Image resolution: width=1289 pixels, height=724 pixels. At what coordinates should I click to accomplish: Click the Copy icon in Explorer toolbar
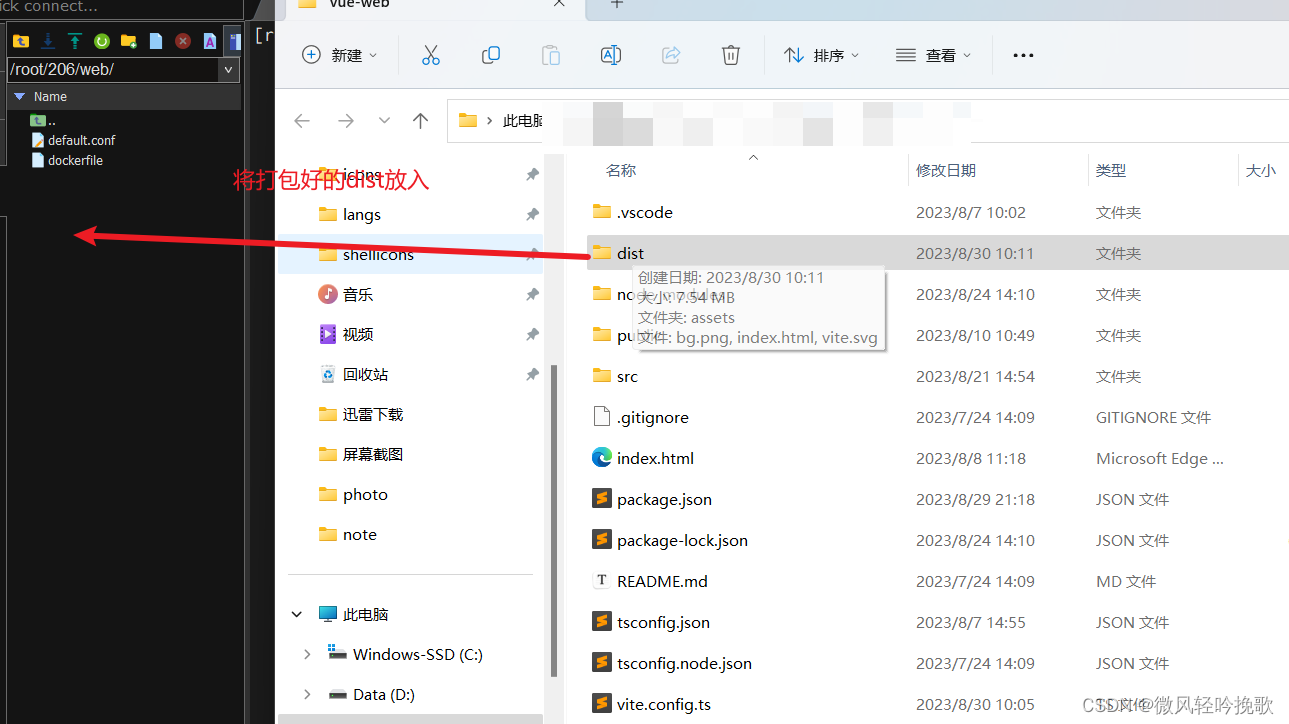(x=491, y=55)
